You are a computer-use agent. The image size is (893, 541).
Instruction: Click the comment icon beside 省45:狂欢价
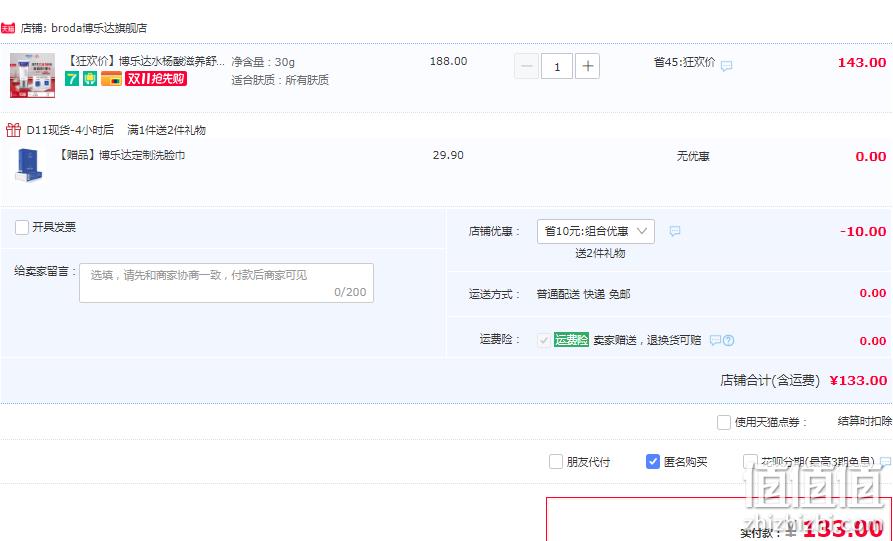coord(727,66)
